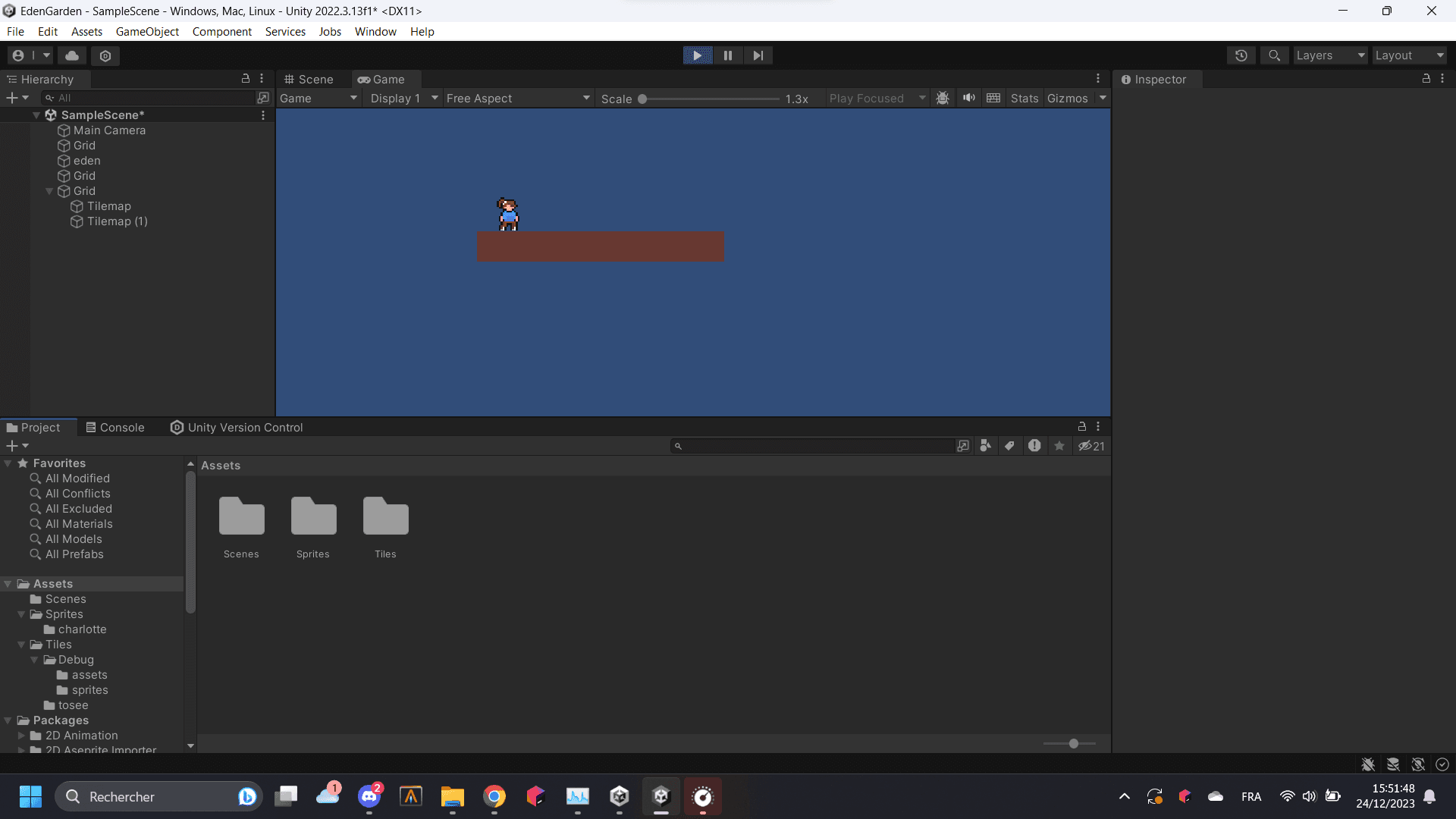The height and width of the screenshot is (819, 1456).
Task: Search by import log type icon
Action: tap(1034, 446)
